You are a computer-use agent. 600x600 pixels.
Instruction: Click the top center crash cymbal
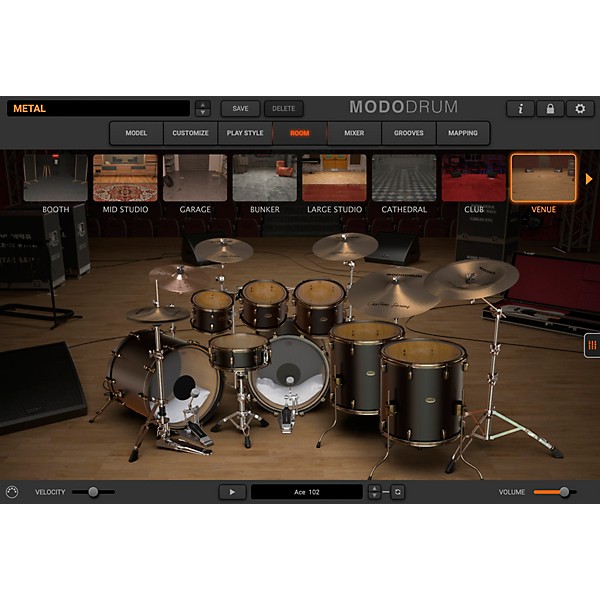pos(345,246)
